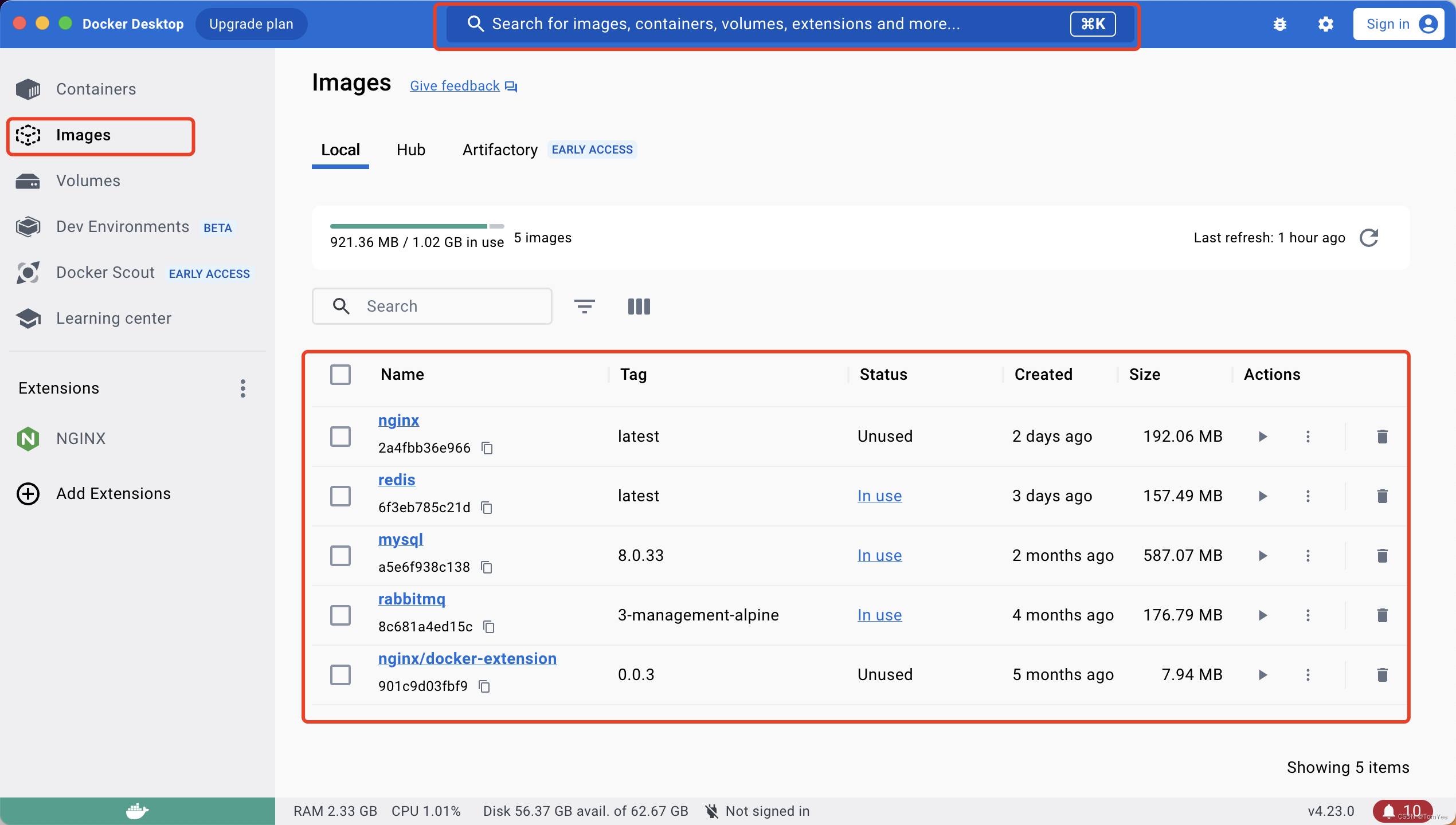Delete the rabbitmq image
This screenshot has height=825, width=1456.
[1383, 615]
